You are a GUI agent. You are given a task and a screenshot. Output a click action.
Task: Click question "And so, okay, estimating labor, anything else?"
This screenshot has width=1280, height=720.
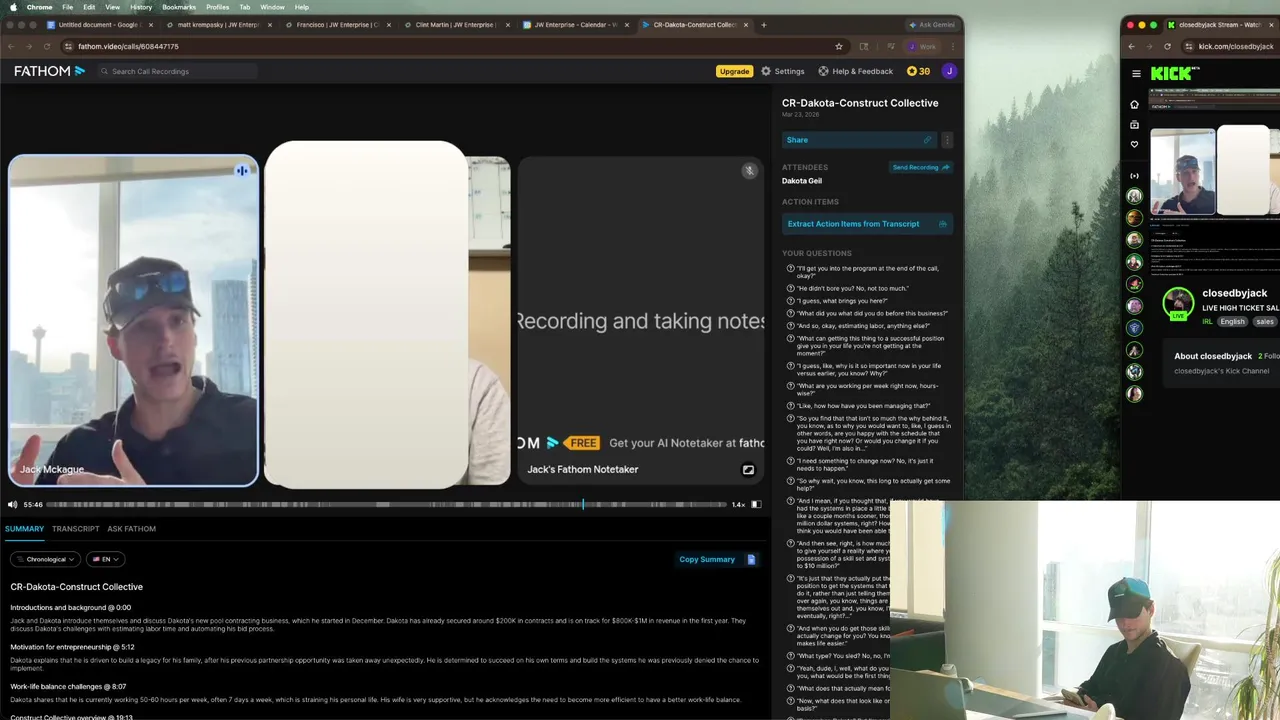pos(863,326)
